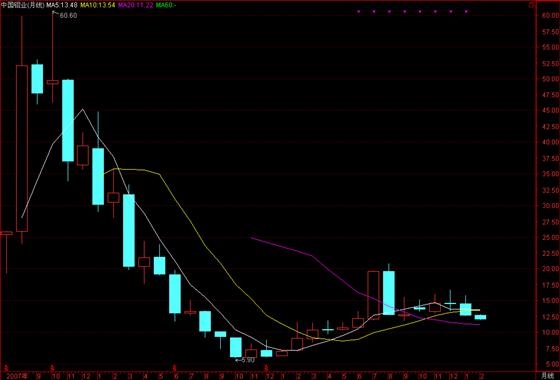Click the small icon in top-right corner of chart
Image resolution: width=560 pixels, height=380 pixels.
pos(531,5)
